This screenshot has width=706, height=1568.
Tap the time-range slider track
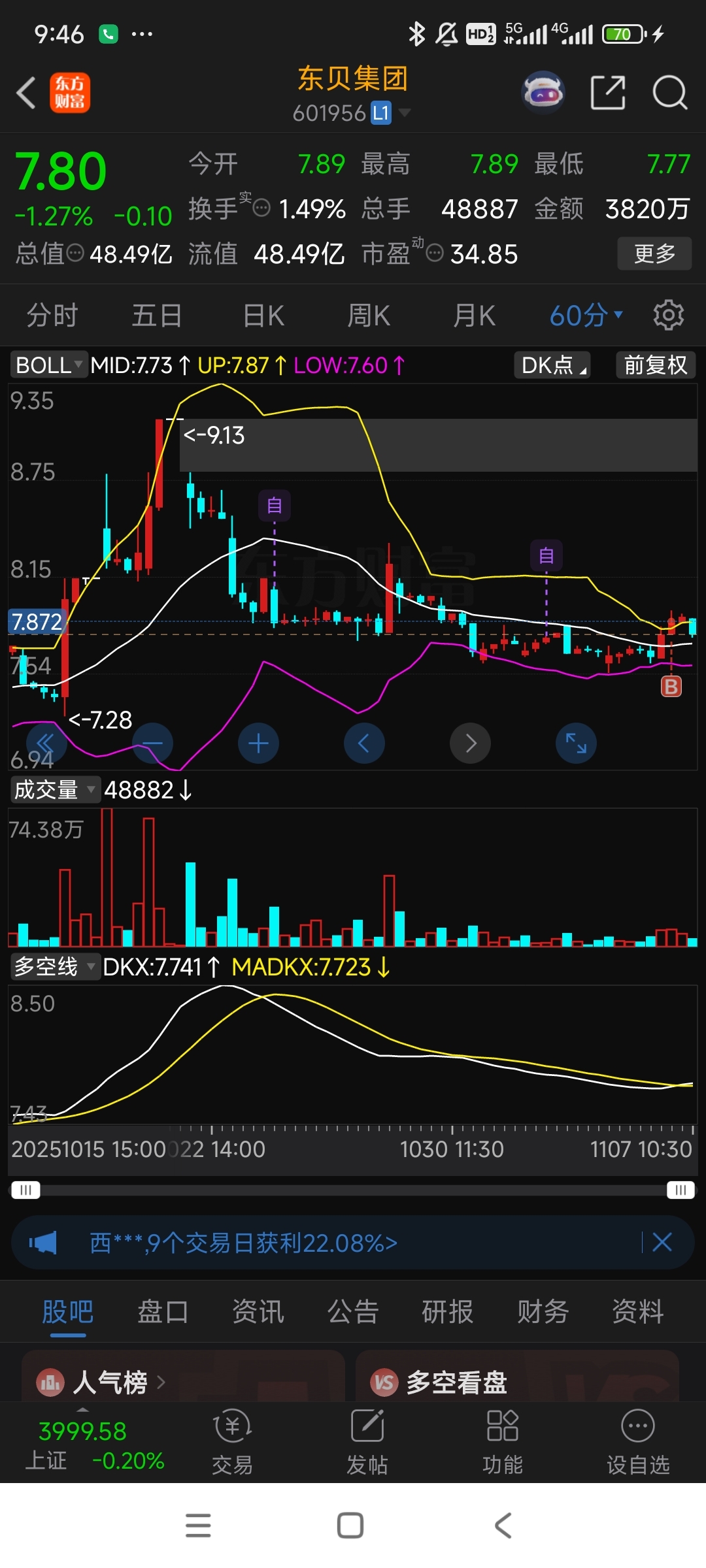tap(353, 1190)
